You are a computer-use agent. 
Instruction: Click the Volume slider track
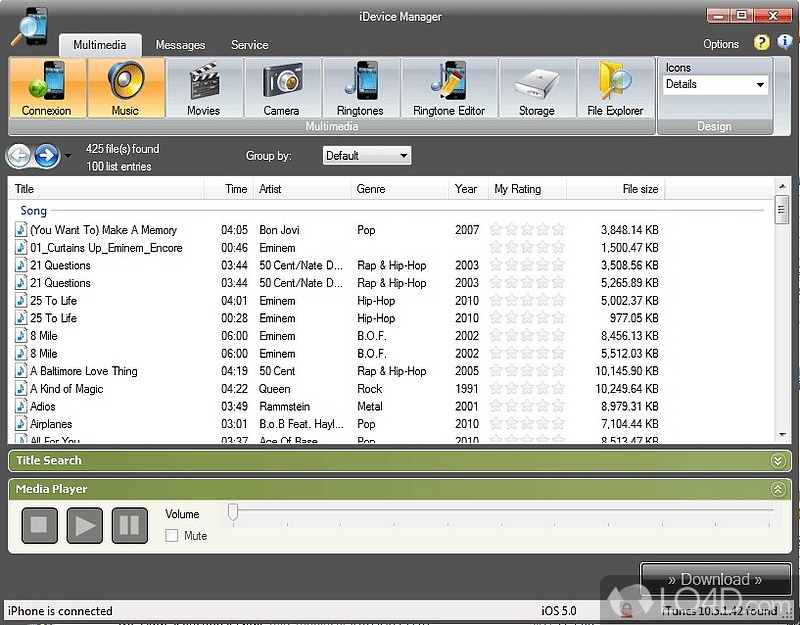point(500,512)
